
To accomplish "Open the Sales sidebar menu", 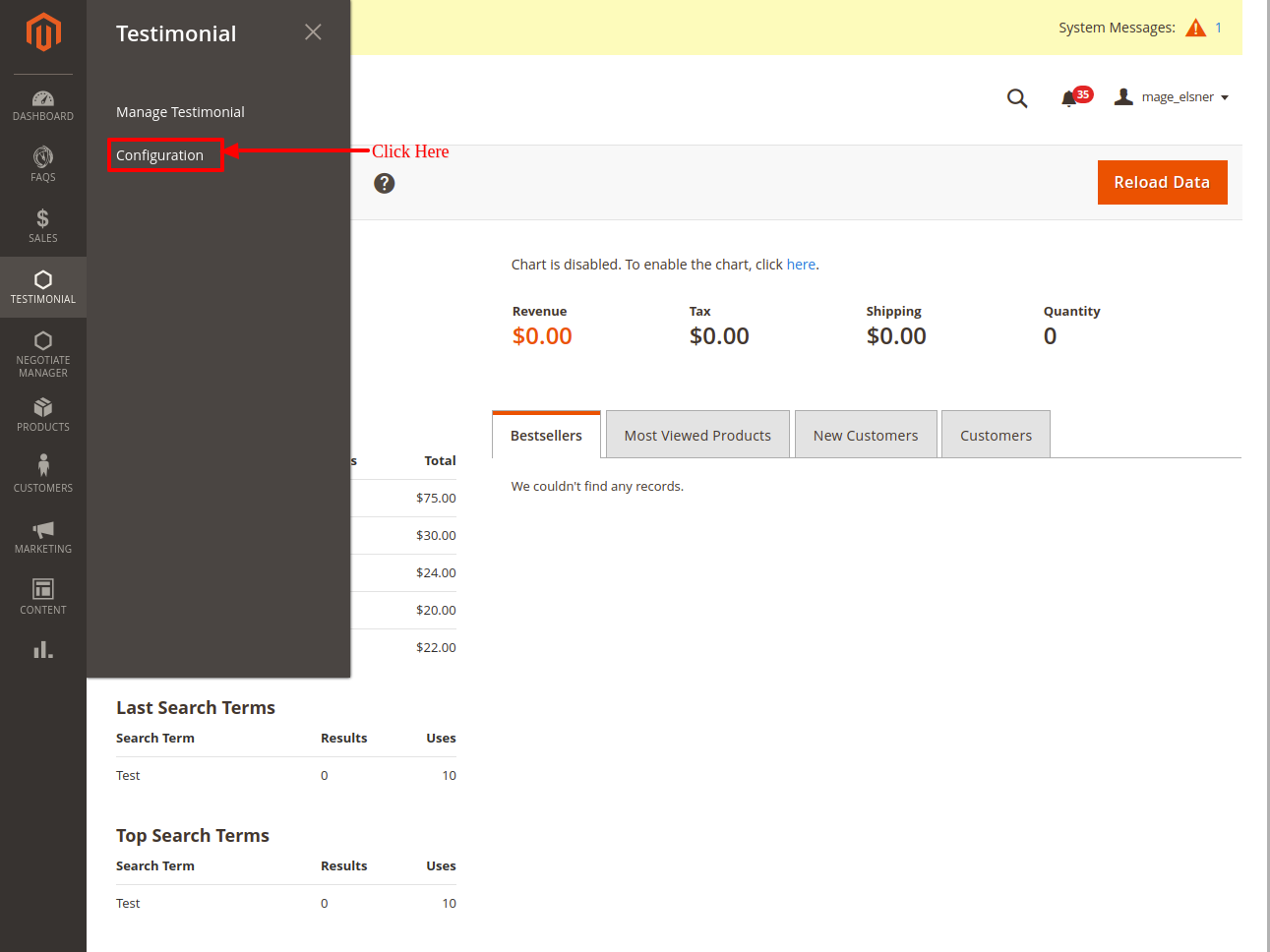I will [43, 225].
